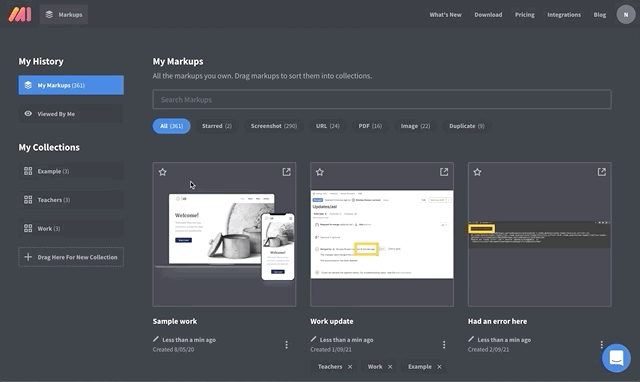Filter markups by PDF

pyautogui.click(x=370, y=126)
